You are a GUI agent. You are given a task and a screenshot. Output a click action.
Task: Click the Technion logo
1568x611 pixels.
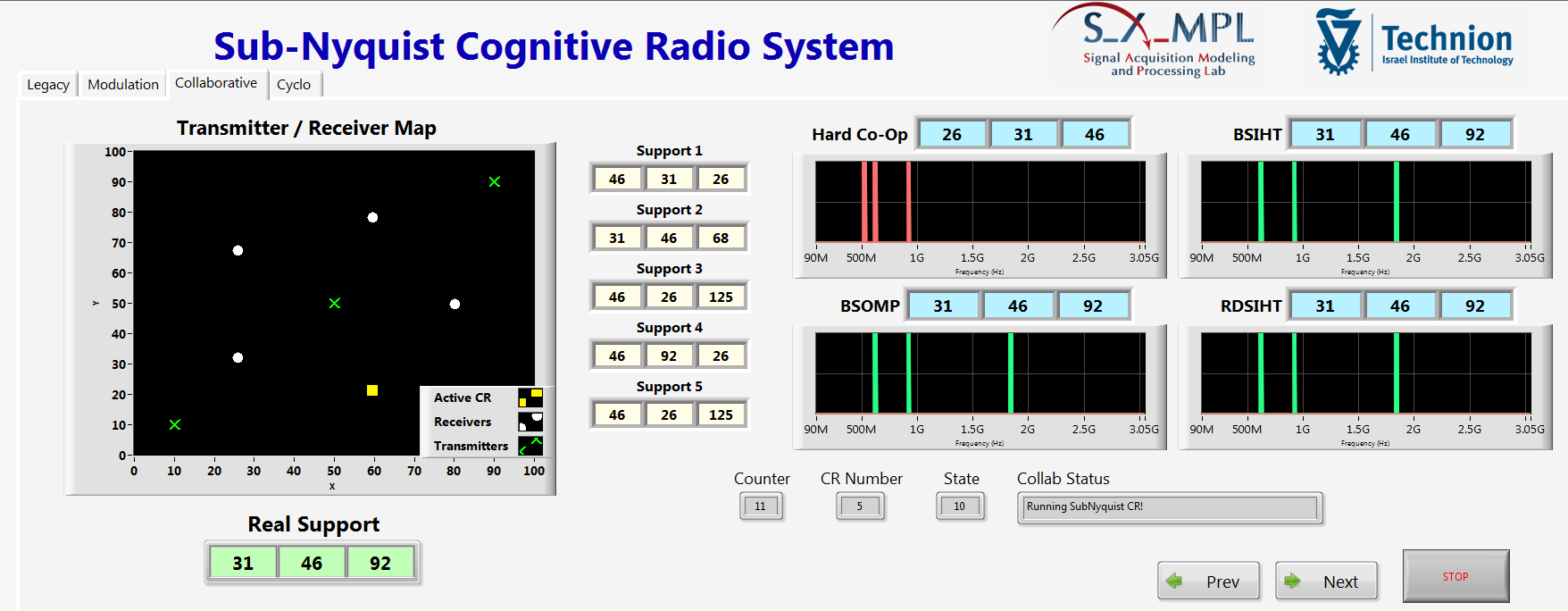click(1414, 41)
